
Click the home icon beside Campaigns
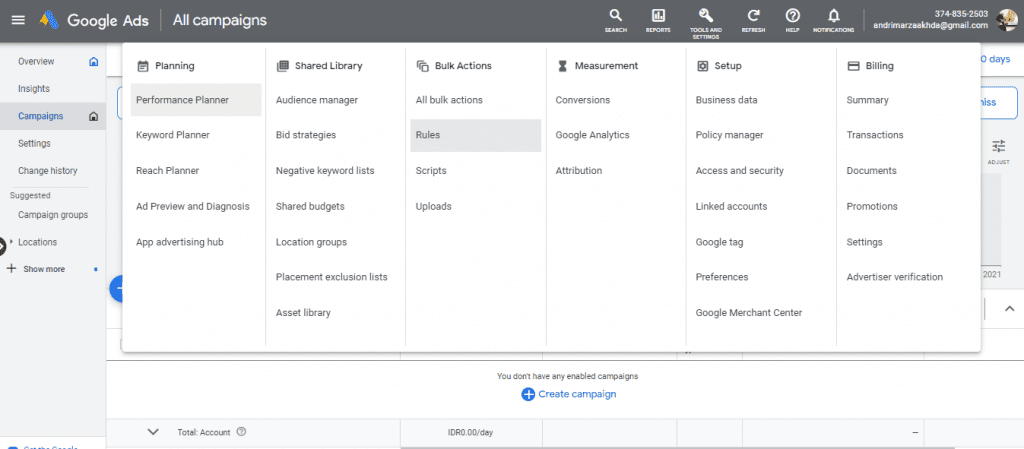click(x=93, y=116)
